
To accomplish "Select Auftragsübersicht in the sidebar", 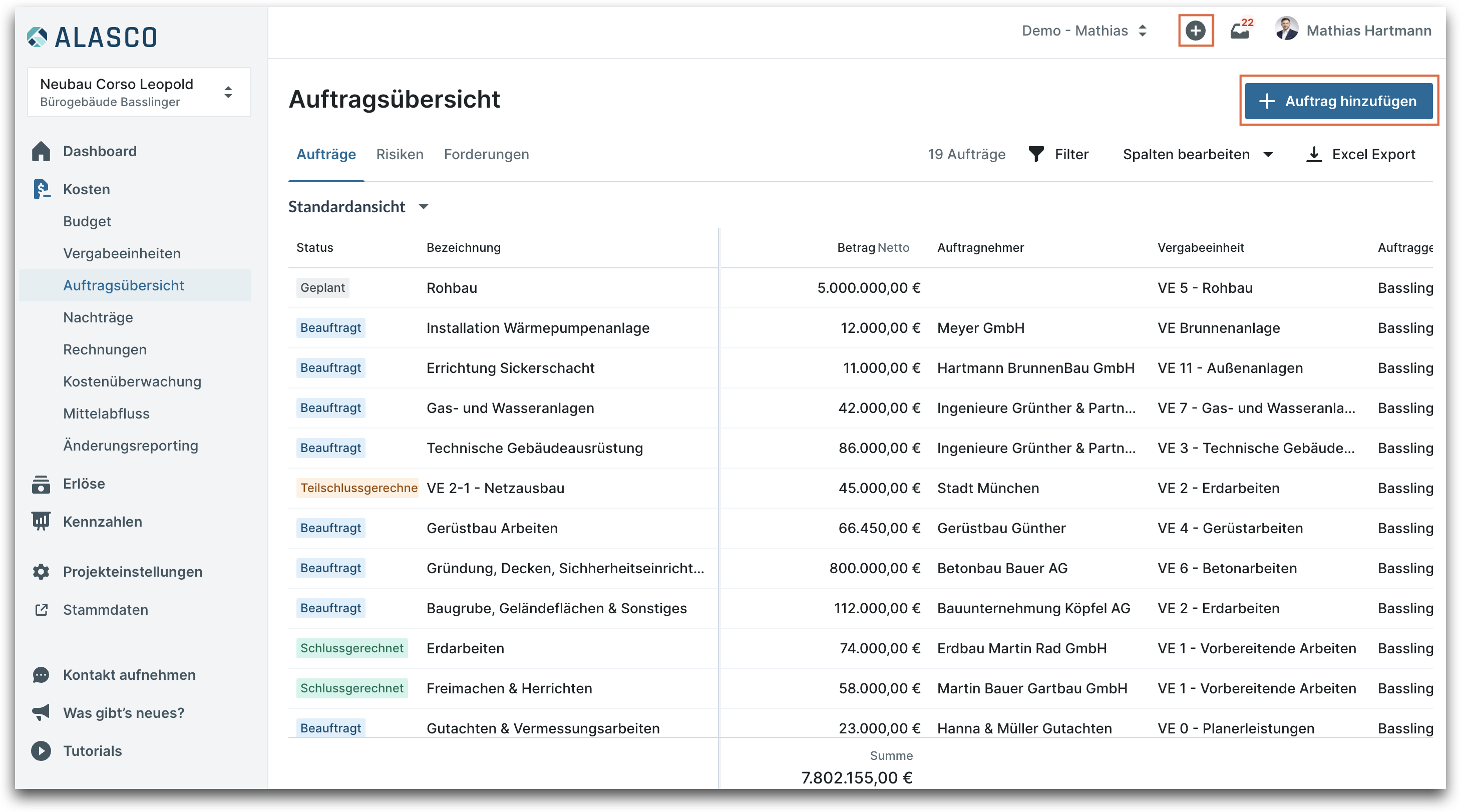I will [x=135, y=285].
